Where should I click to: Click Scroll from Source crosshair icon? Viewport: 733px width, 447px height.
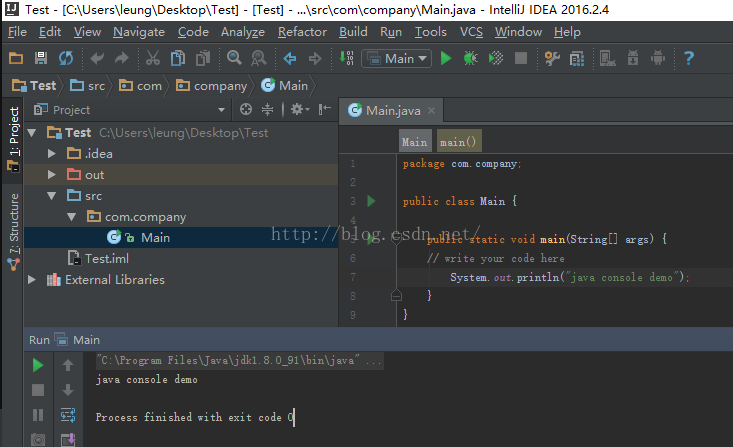245,109
